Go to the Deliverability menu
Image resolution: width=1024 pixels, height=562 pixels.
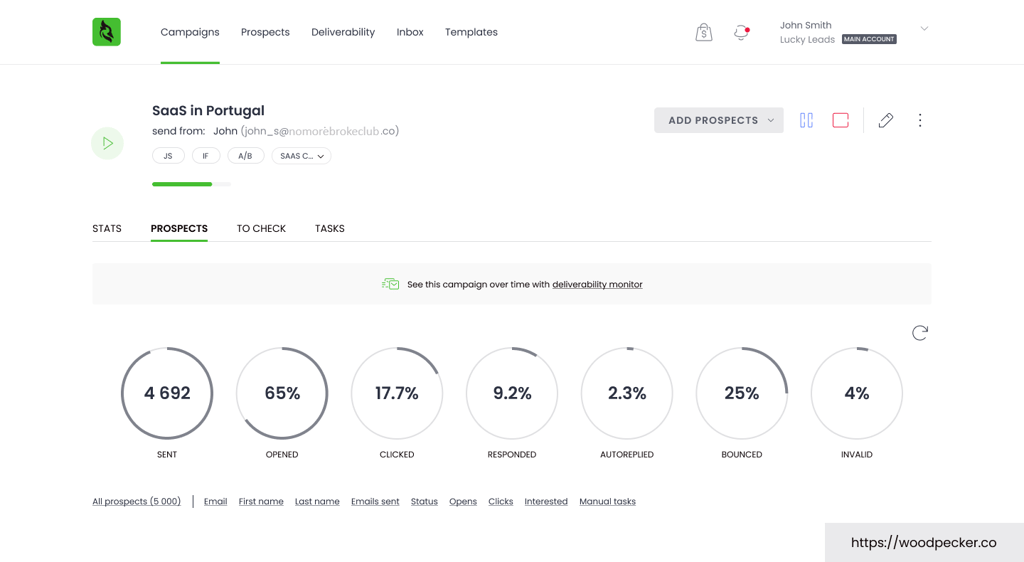point(343,32)
